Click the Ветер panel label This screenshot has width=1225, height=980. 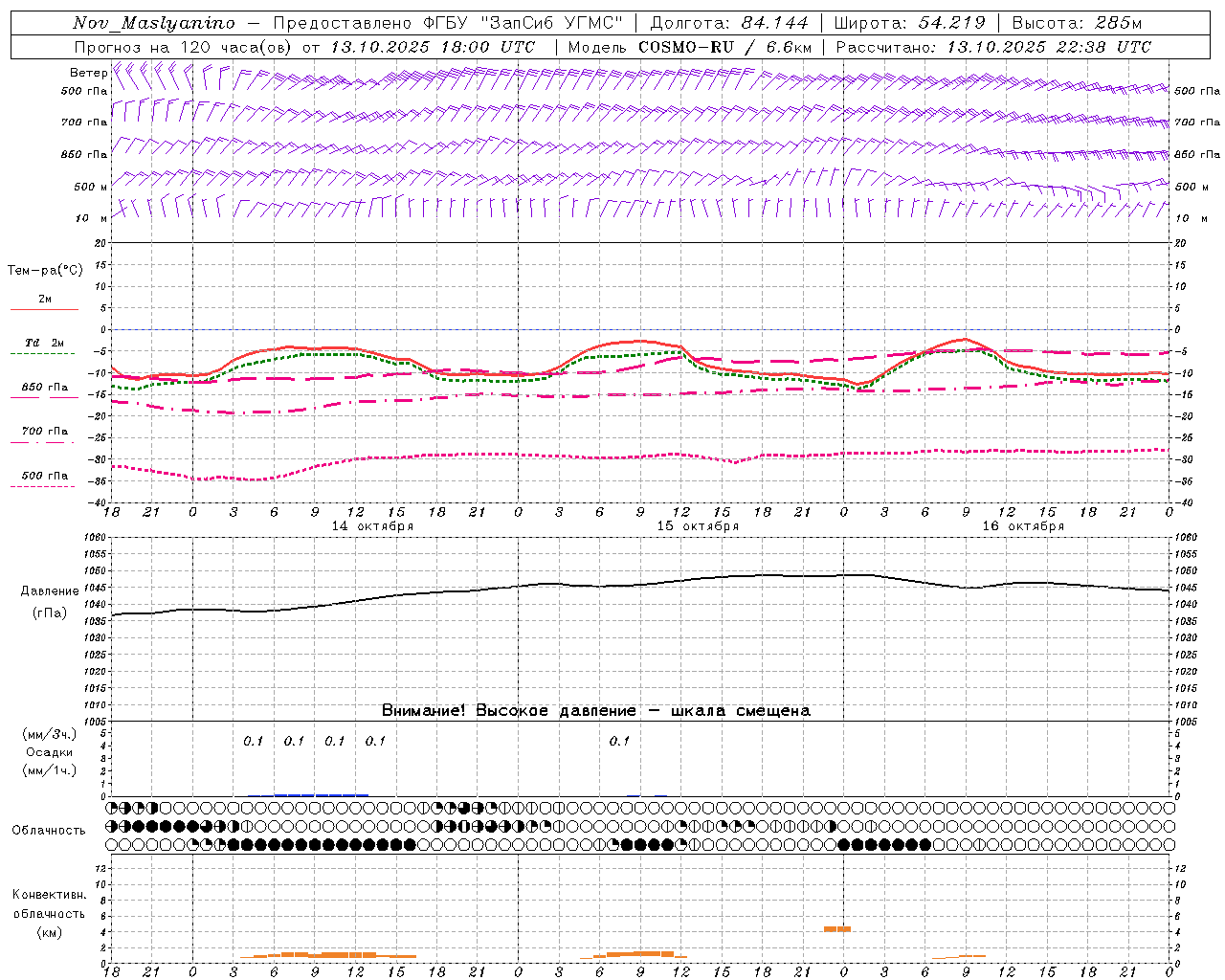point(88,73)
